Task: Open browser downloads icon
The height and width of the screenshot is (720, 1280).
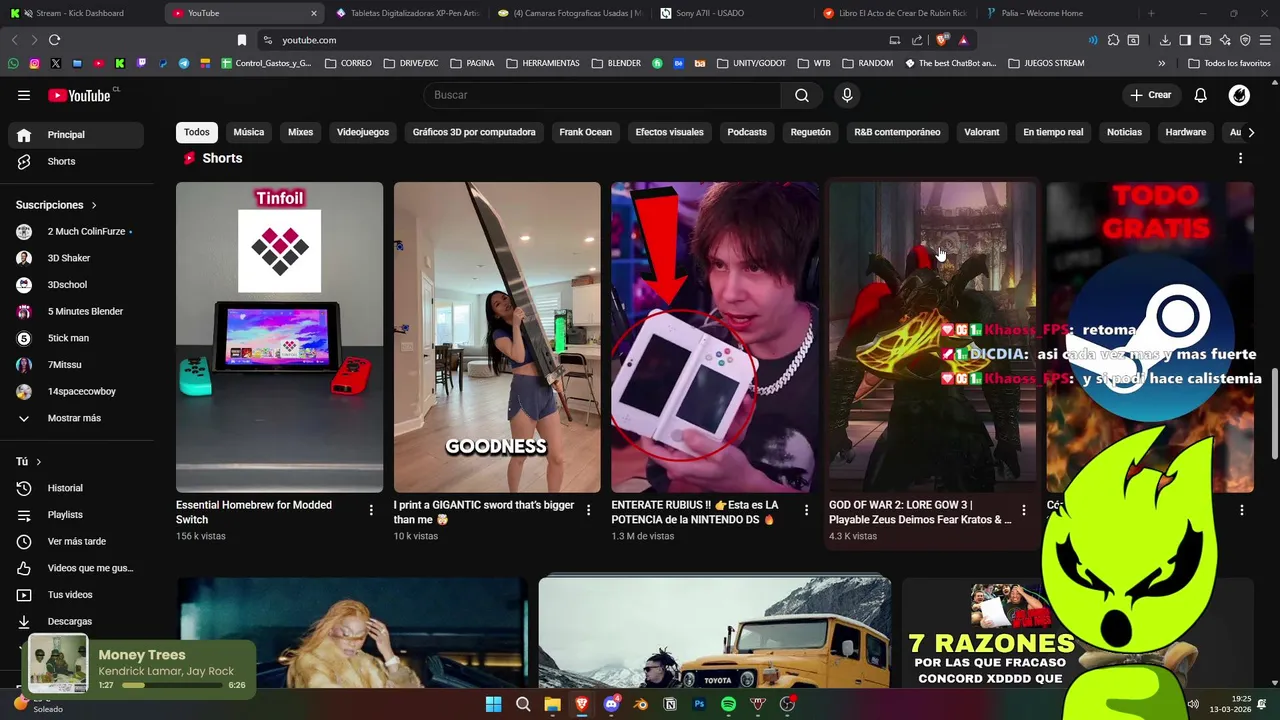Action: coord(1165,40)
